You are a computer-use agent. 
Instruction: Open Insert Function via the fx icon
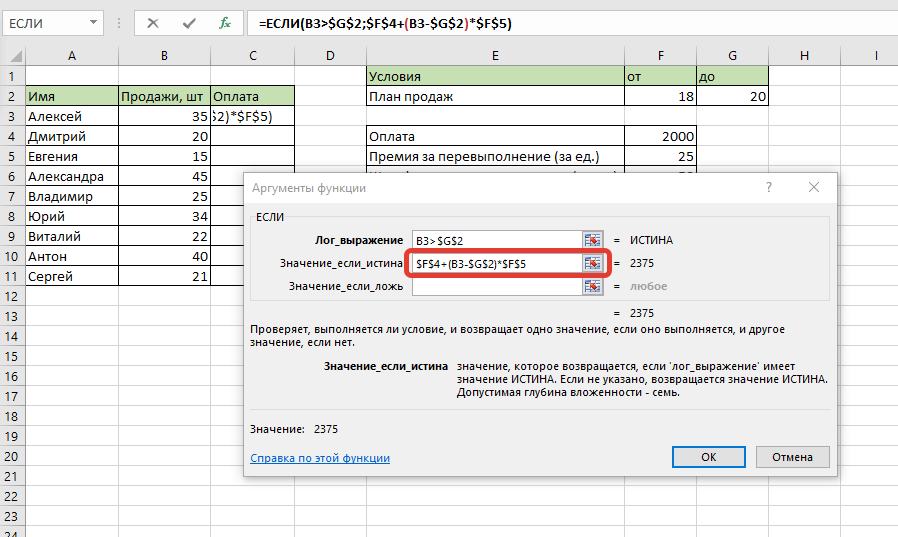tap(224, 23)
